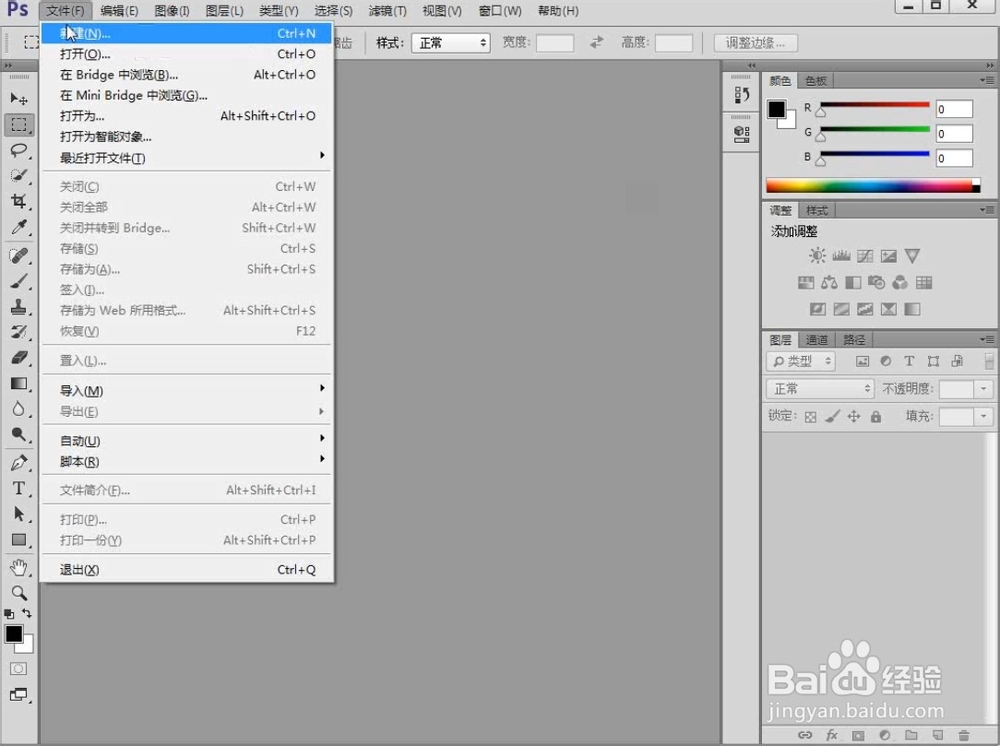This screenshot has width=1000, height=746.
Task: Add a Brightness/Contrast adjustment
Action: (817, 256)
